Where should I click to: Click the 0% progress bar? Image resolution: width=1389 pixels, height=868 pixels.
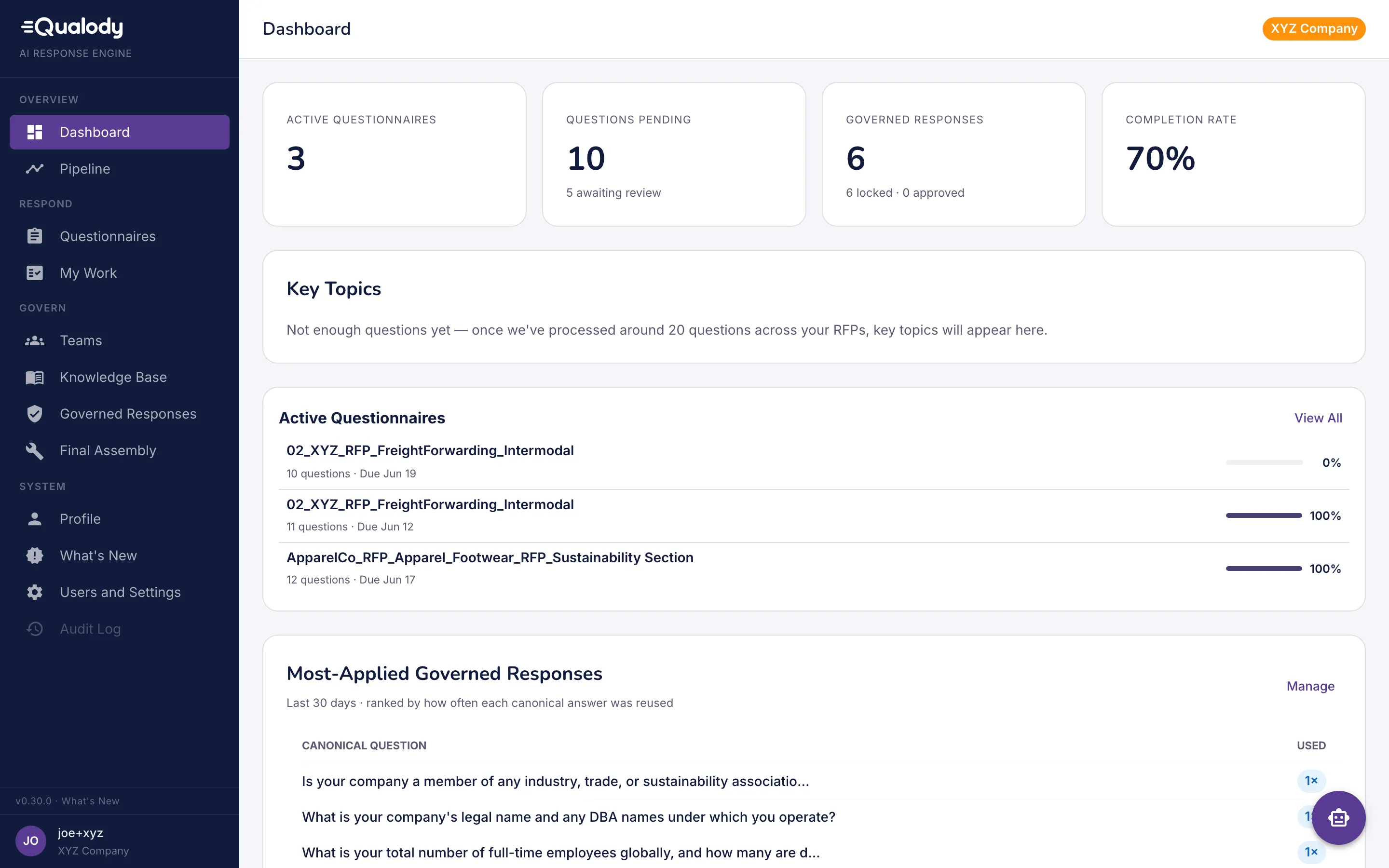coord(1264,463)
